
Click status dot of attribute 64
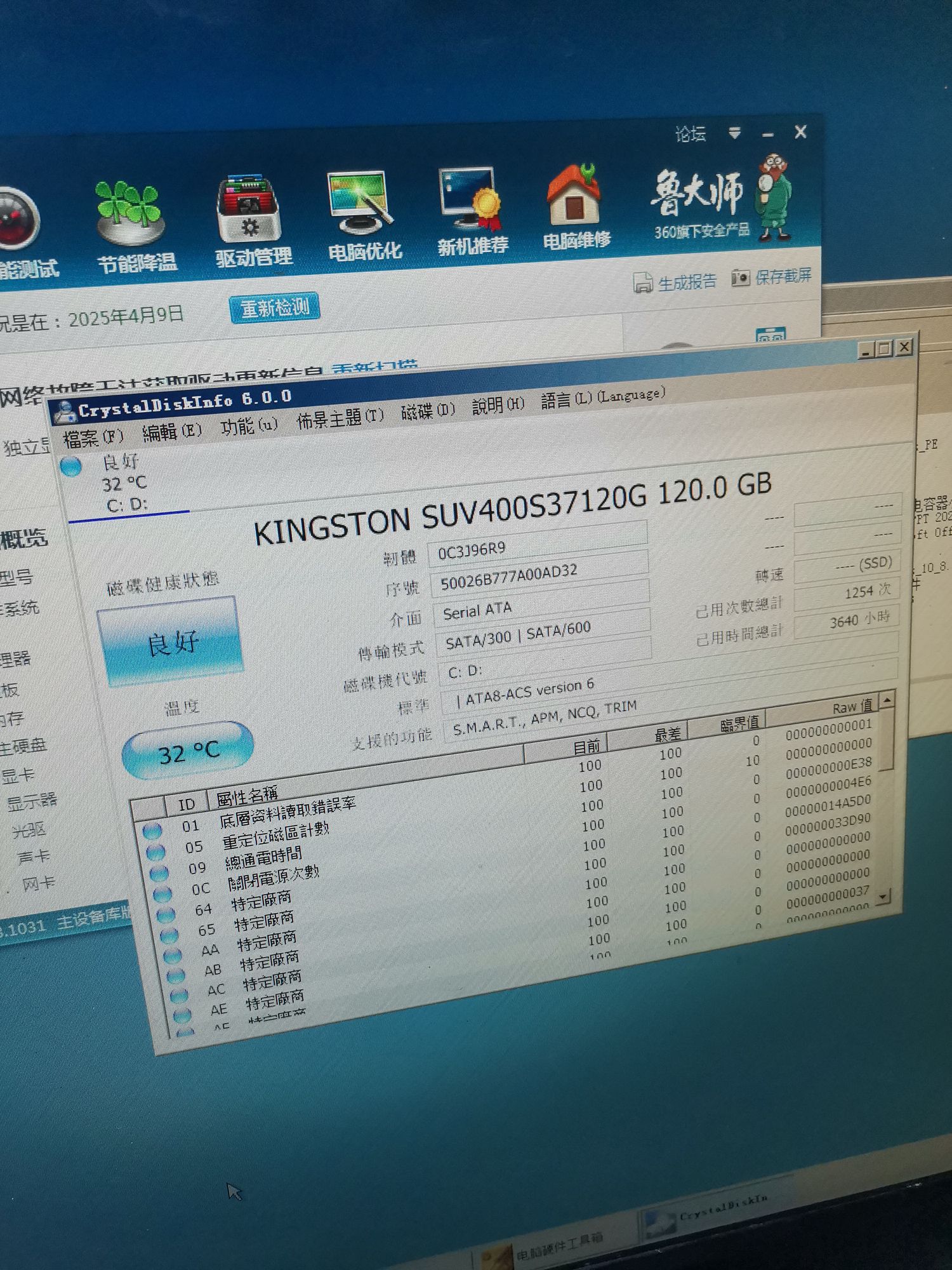[165, 914]
